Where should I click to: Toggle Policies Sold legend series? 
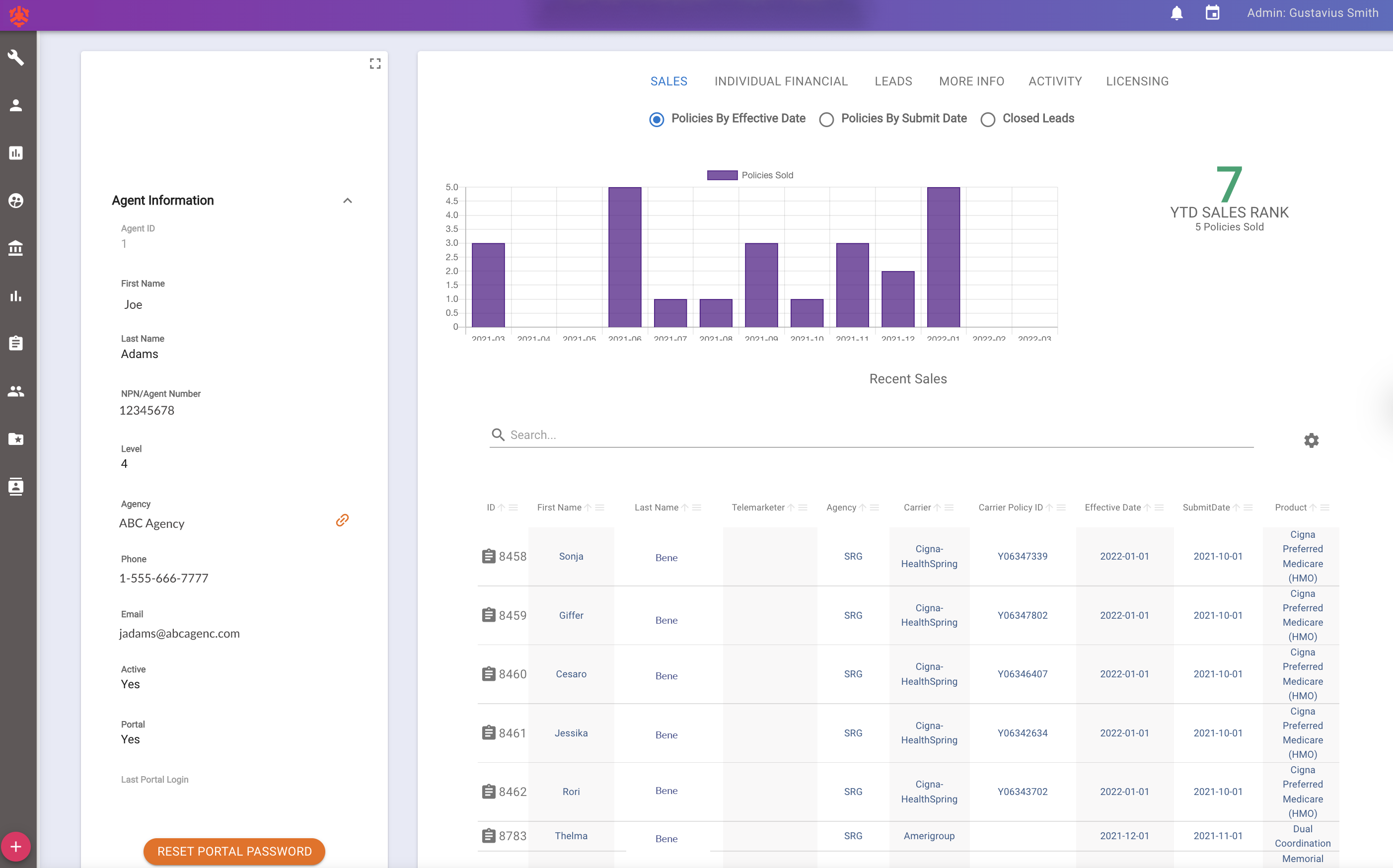pos(749,175)
